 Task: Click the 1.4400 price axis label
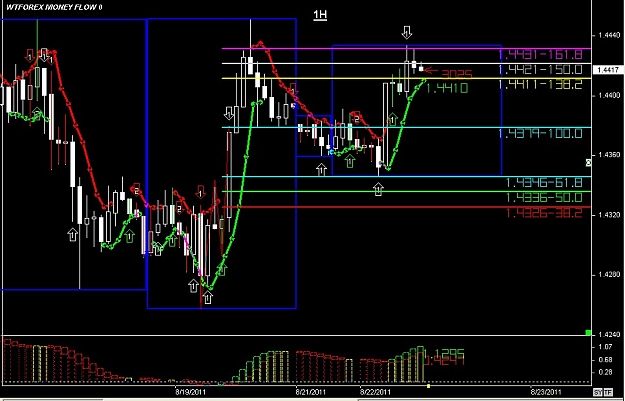pos(609,96)
